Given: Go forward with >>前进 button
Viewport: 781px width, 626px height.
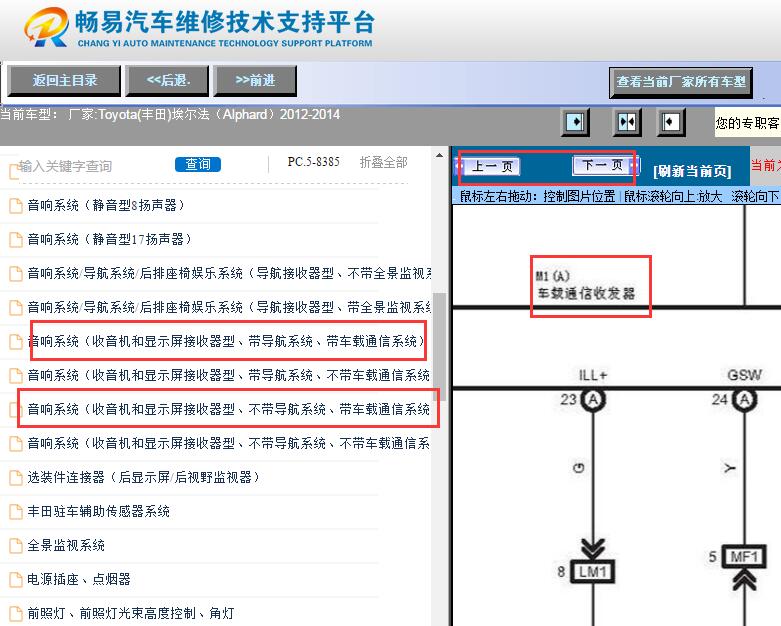Looking at the screenshot, I should click(255, 81).
